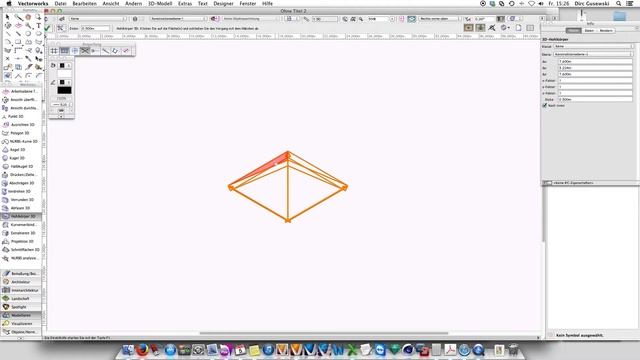
Task: Select the Hohlkörper 3D tool
Action: click(21, 216)
